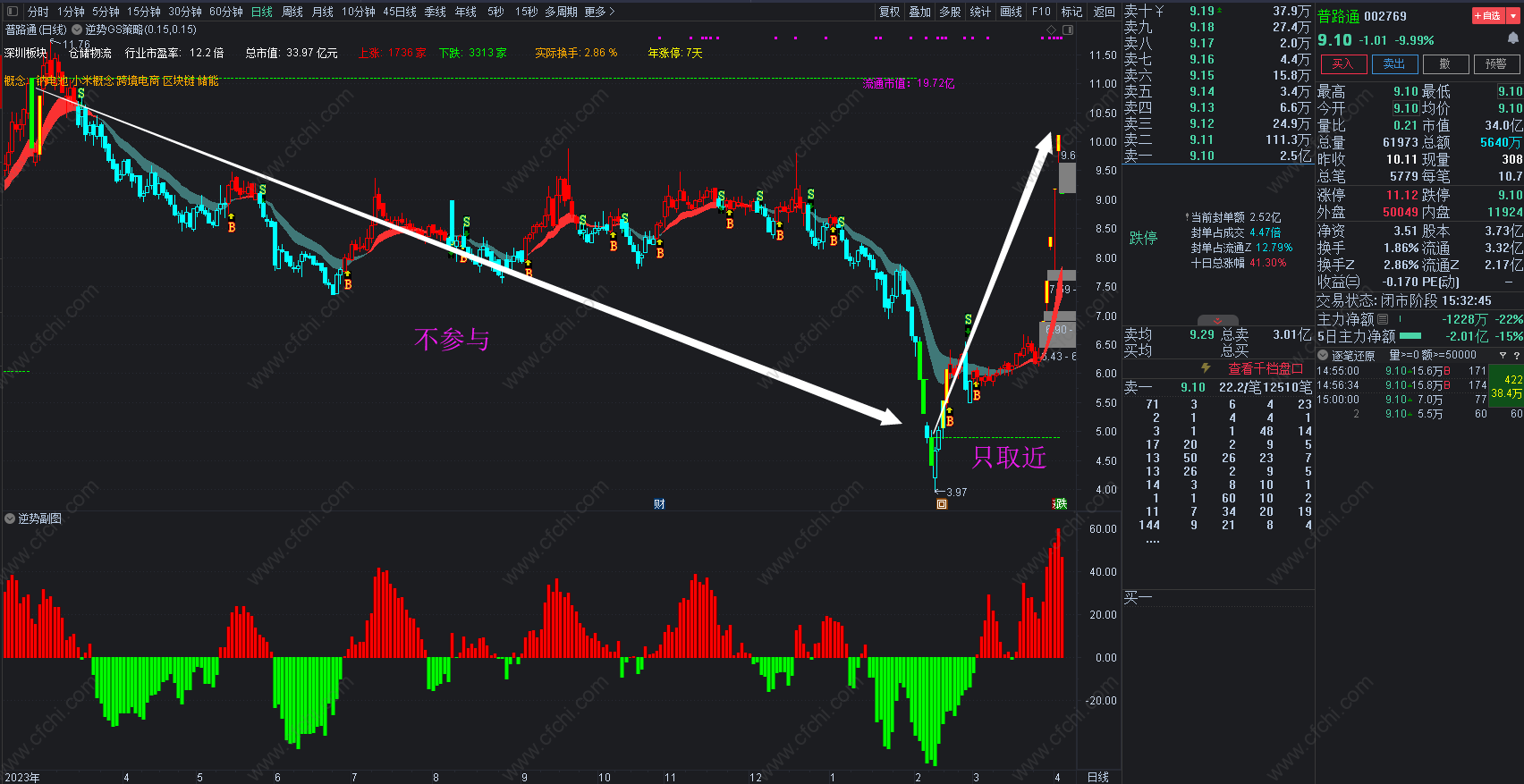Click the square marker below the 3.97 low

point(941,504)
